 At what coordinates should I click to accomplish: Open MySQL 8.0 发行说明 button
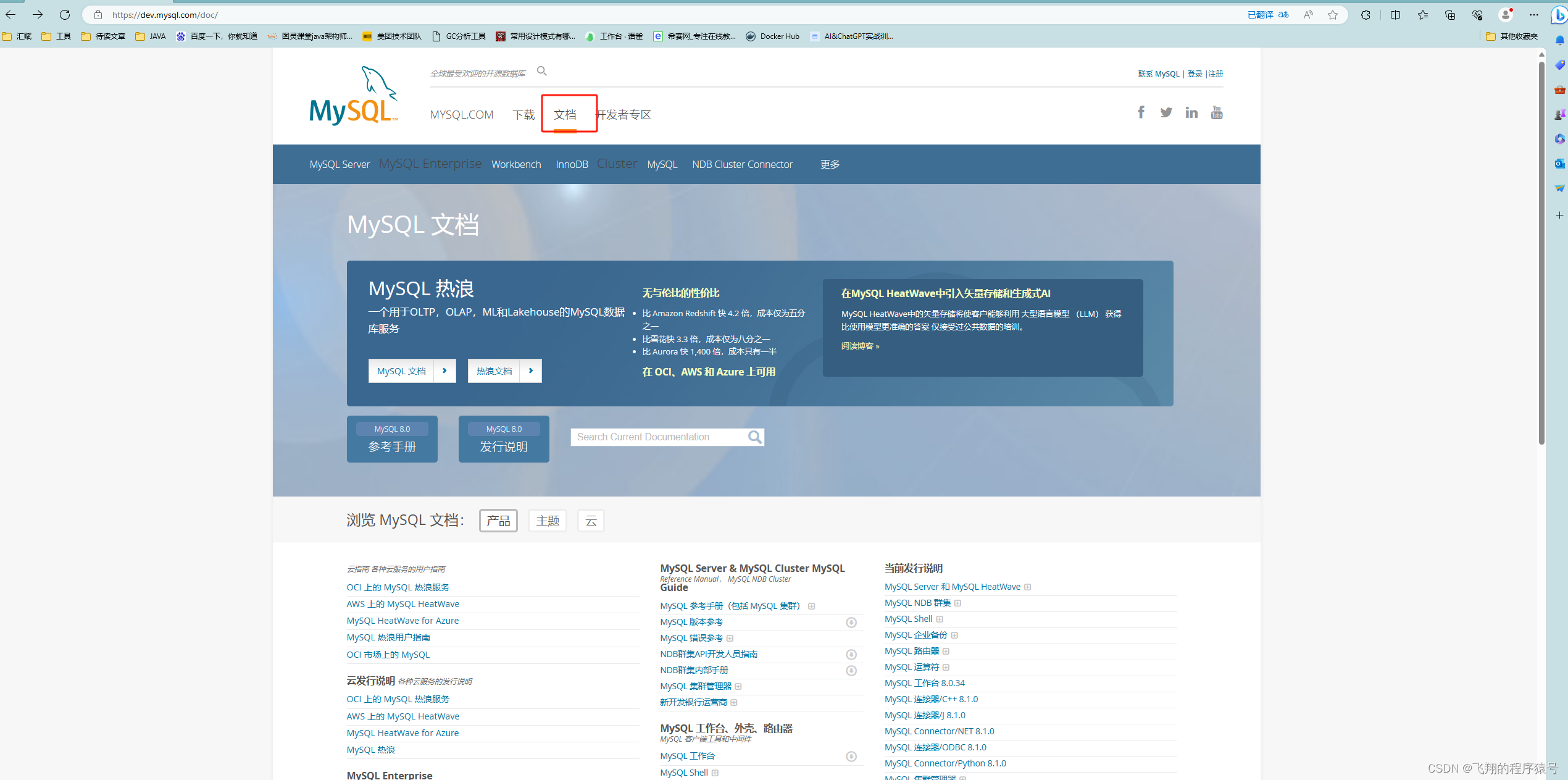pyautogui.click(x=503, y=440)
